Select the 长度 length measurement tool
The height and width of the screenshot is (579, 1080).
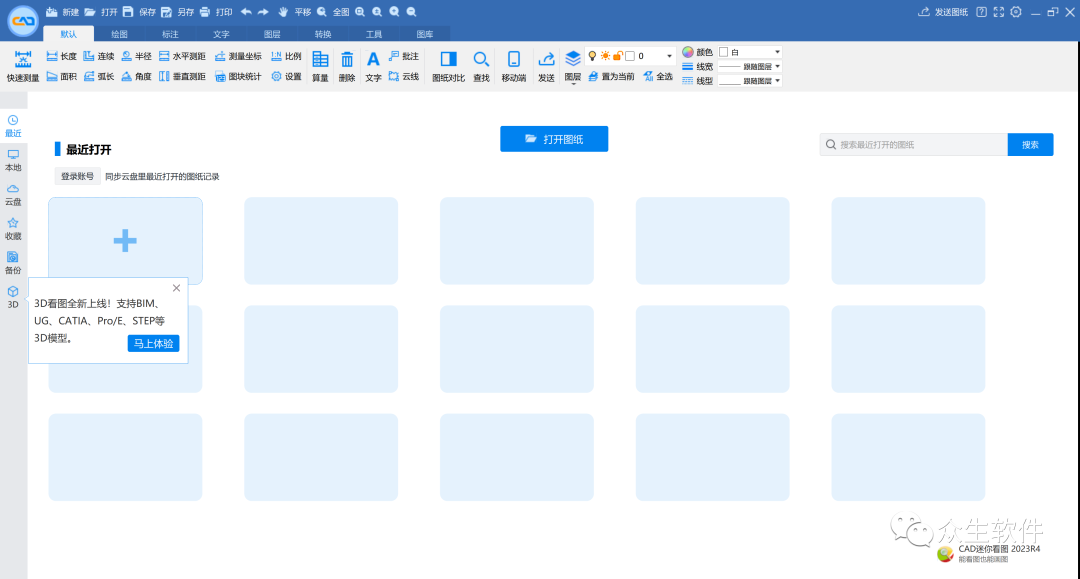[x=61, y=56]
